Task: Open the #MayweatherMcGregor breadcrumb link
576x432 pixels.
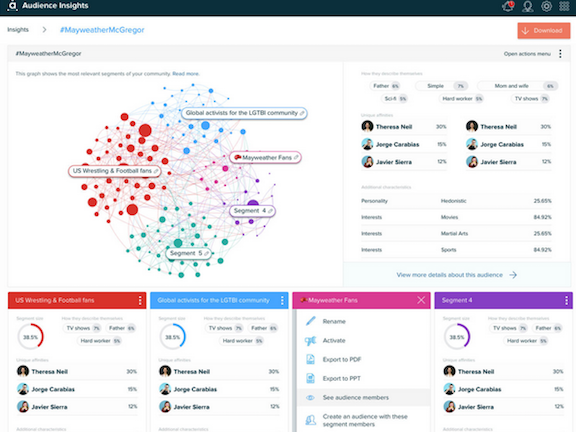Action: point(102,30)
